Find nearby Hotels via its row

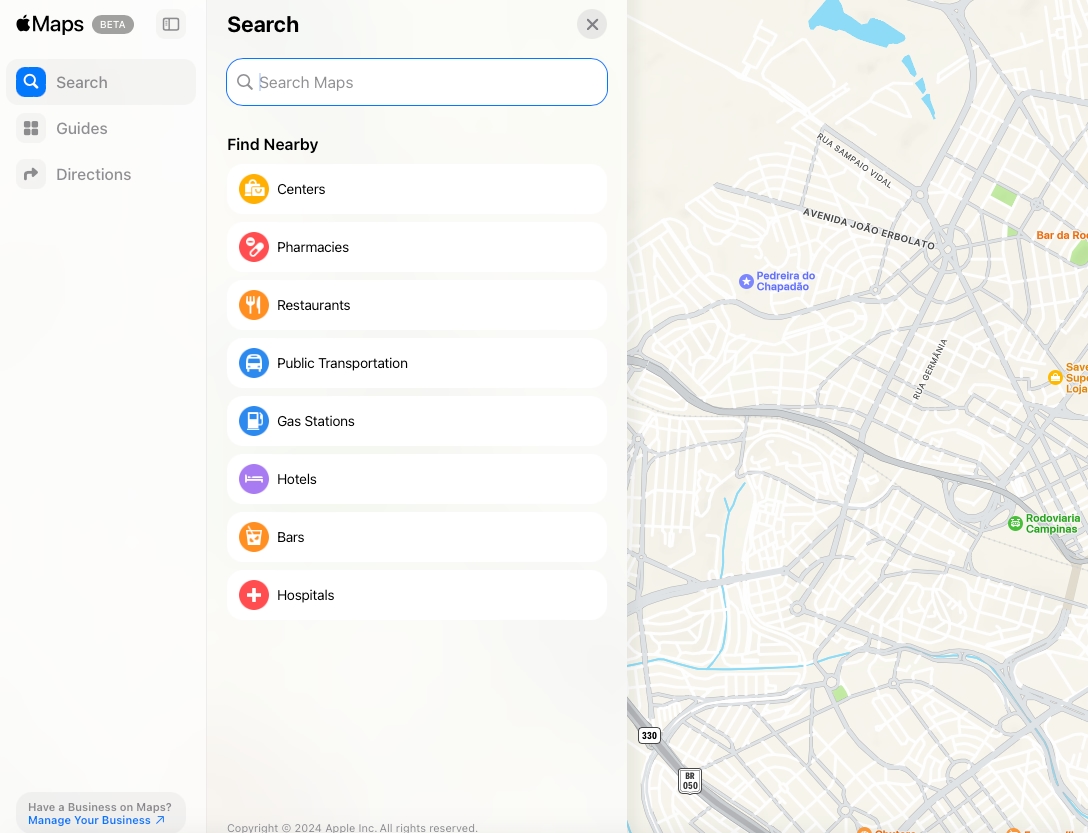point(416,479)
